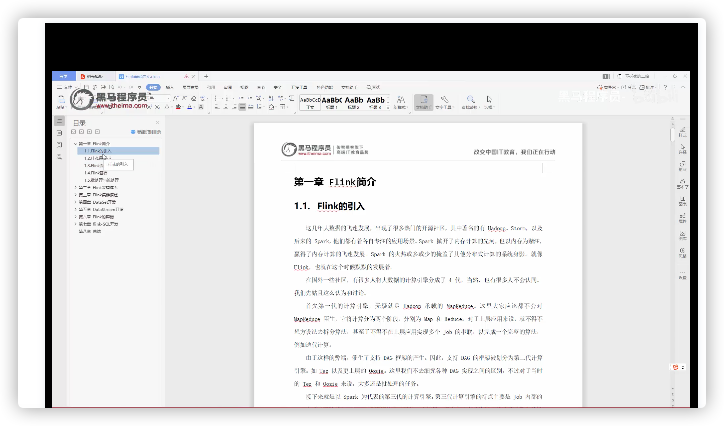Screen dimensions: 724x426
Task: Close the current document tab
Action: click(193, 76)
